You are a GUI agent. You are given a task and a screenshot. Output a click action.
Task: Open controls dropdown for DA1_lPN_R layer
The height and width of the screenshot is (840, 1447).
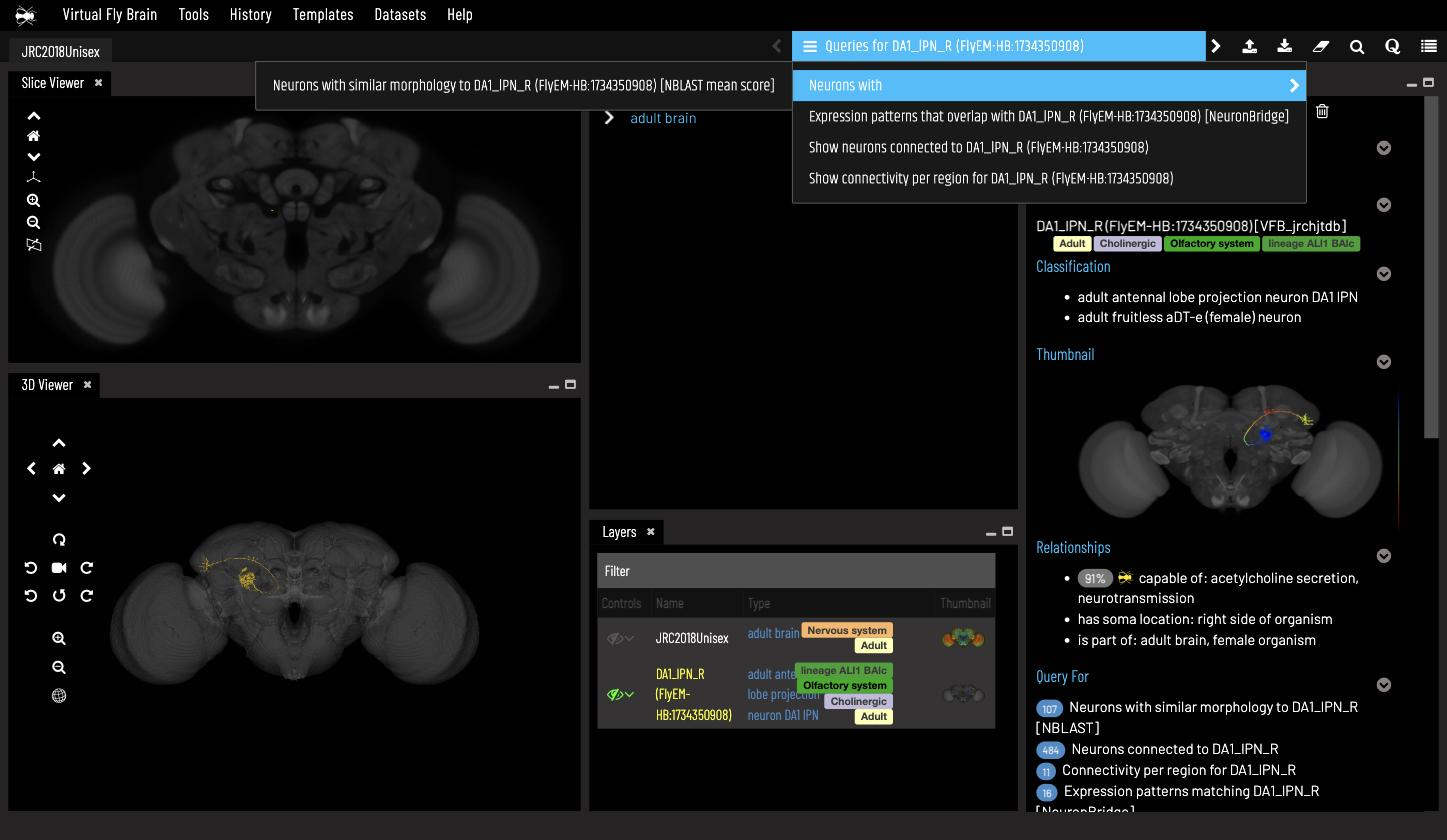(629, 694)
